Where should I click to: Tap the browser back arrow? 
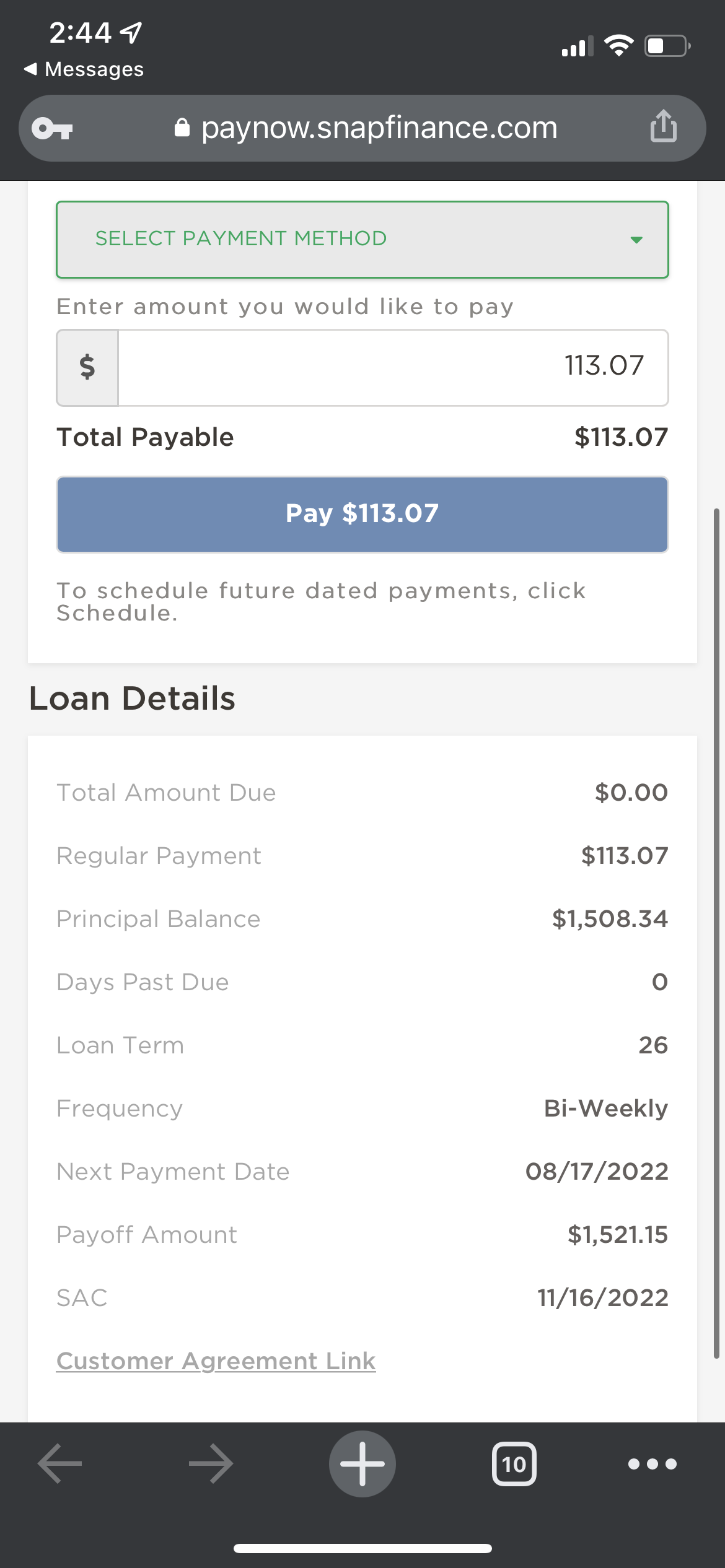tap(59, 1463)
